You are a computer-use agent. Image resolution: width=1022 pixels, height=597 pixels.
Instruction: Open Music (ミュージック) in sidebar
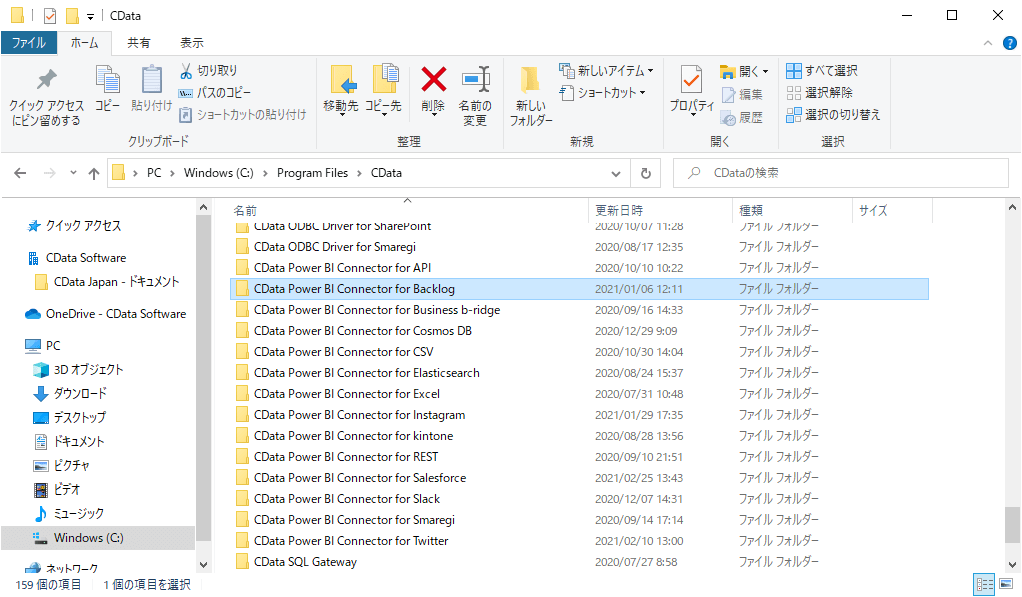pyautogui.click(x=78, y=514)
